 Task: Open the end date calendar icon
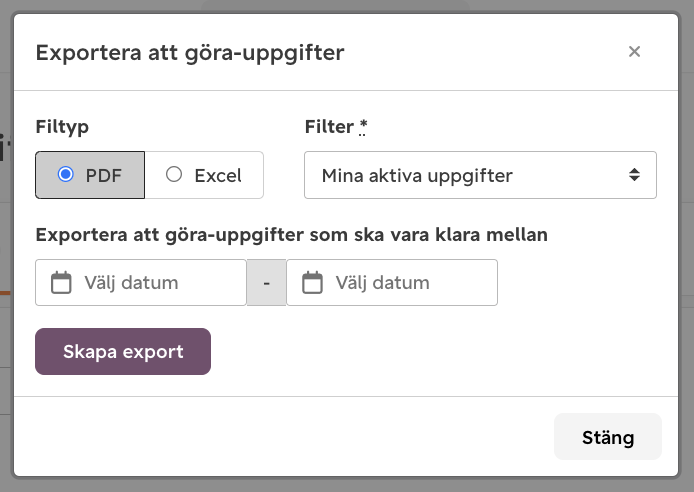point(312,282)
